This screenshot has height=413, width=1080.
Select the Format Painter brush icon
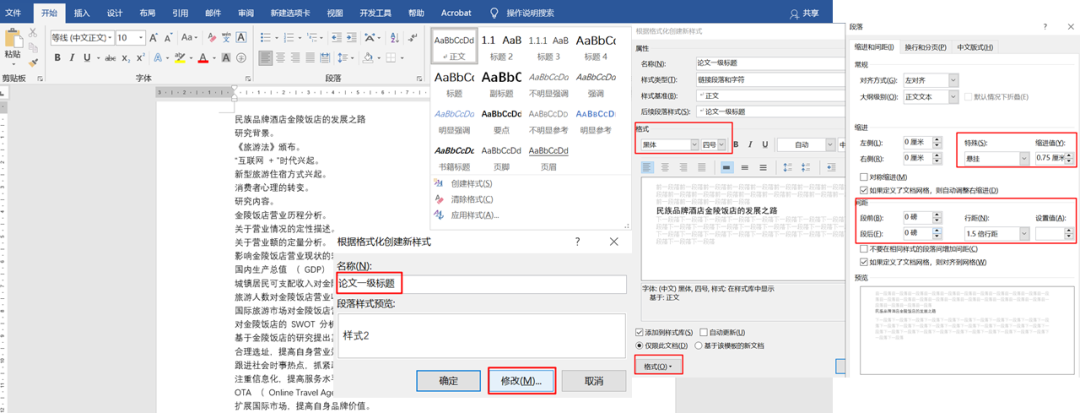click(x=32, y=63)
